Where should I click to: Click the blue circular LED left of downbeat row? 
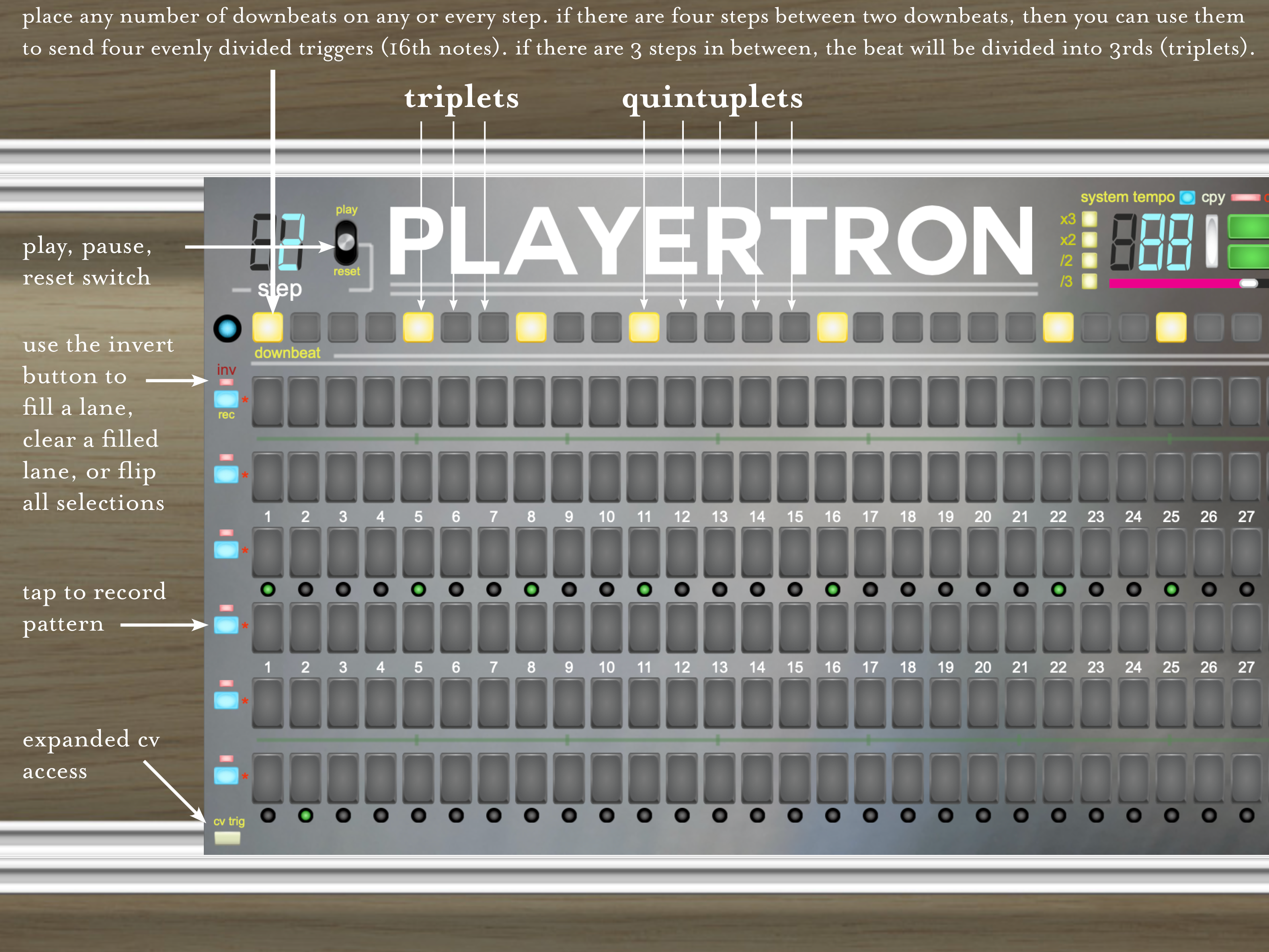click(227, 329)
